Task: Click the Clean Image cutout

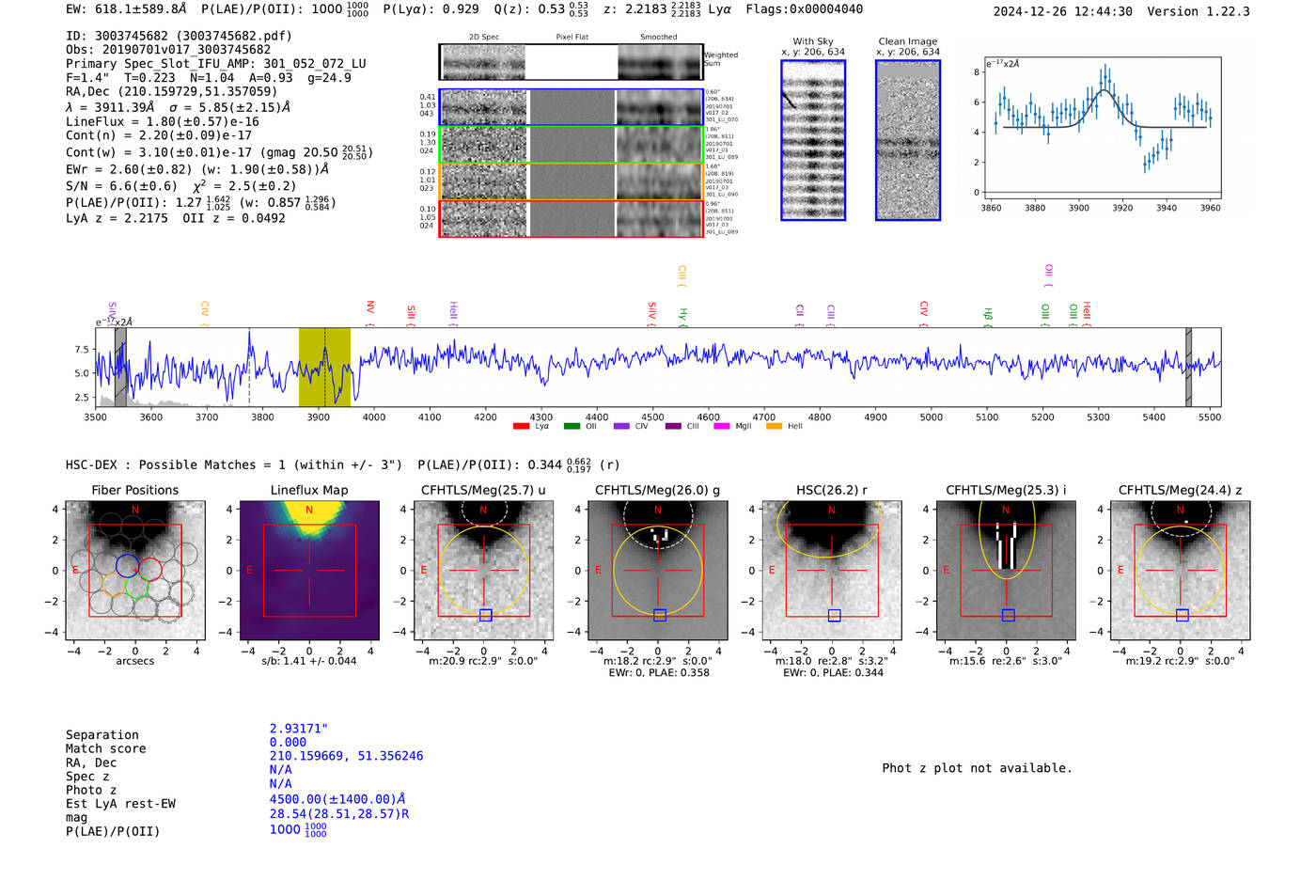Action: (908, 140)
